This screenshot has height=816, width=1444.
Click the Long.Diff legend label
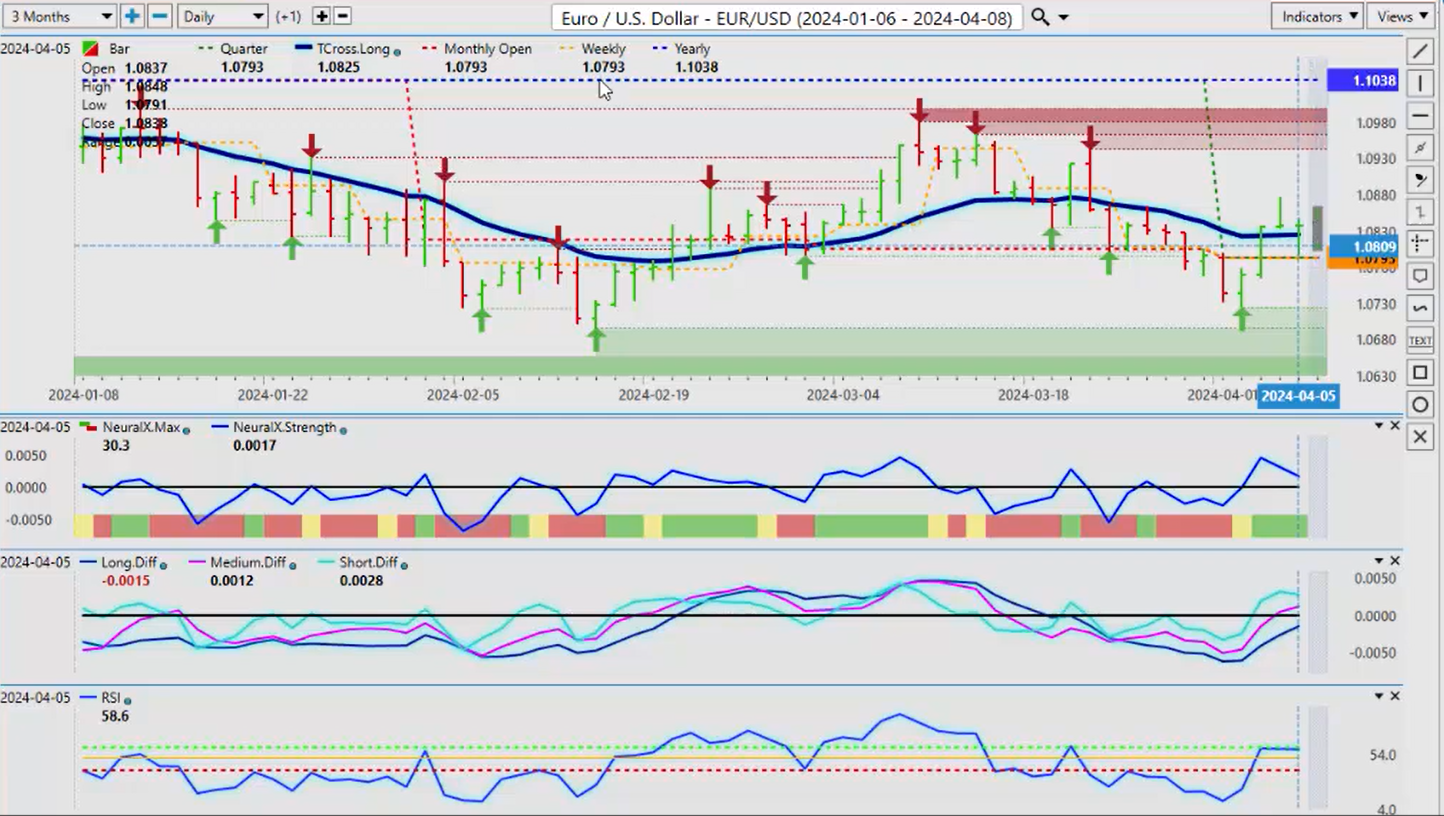(129, 563)
